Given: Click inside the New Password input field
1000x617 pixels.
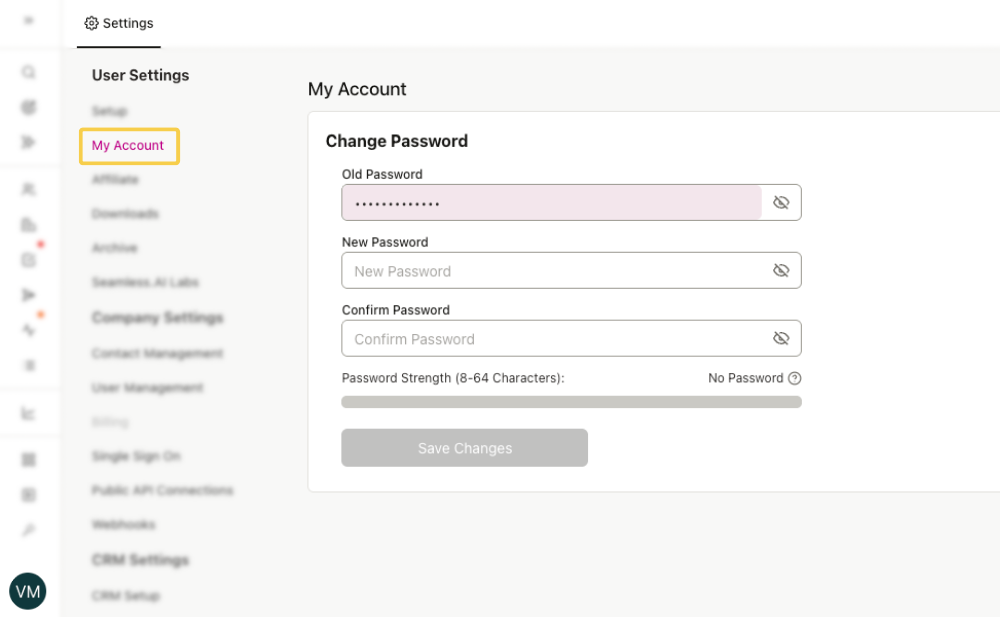Looking at the screenshot, I should point(550,270).
